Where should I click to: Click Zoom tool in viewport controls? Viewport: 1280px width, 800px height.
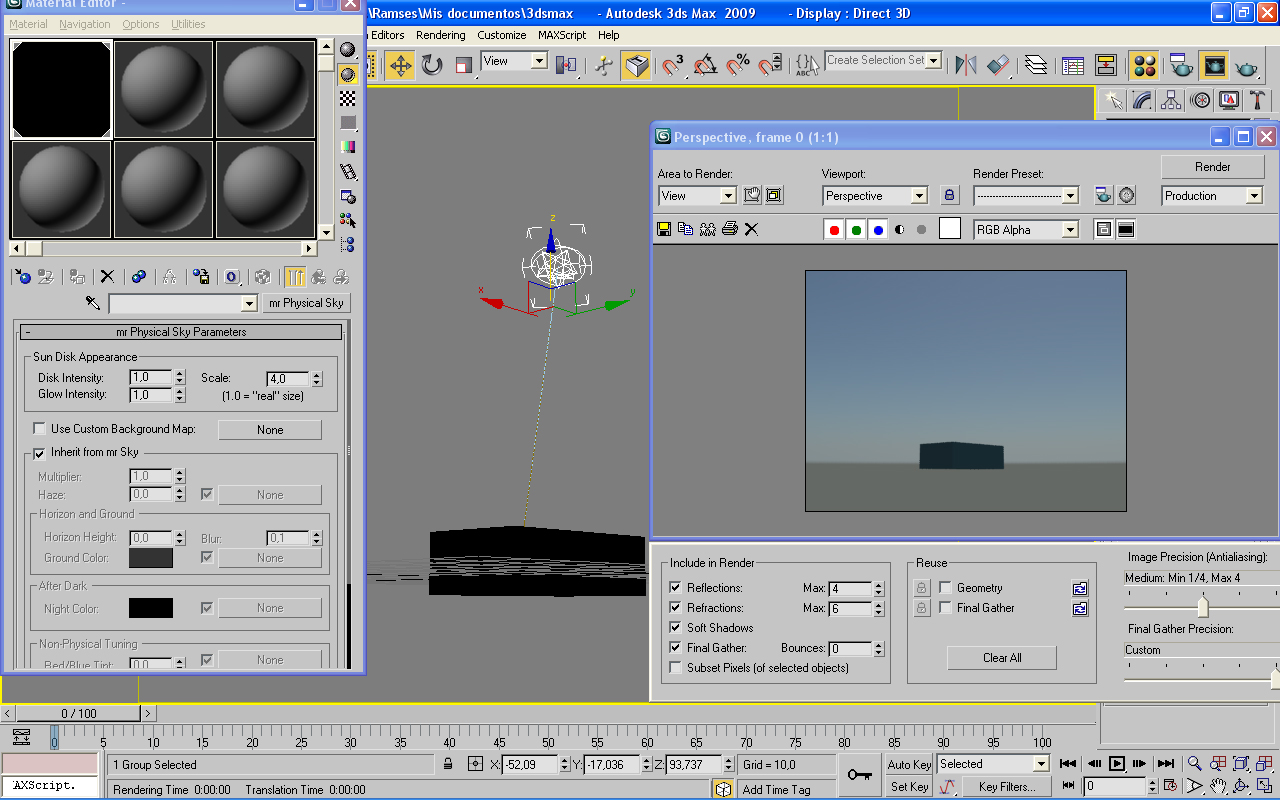coord(1194,764)
